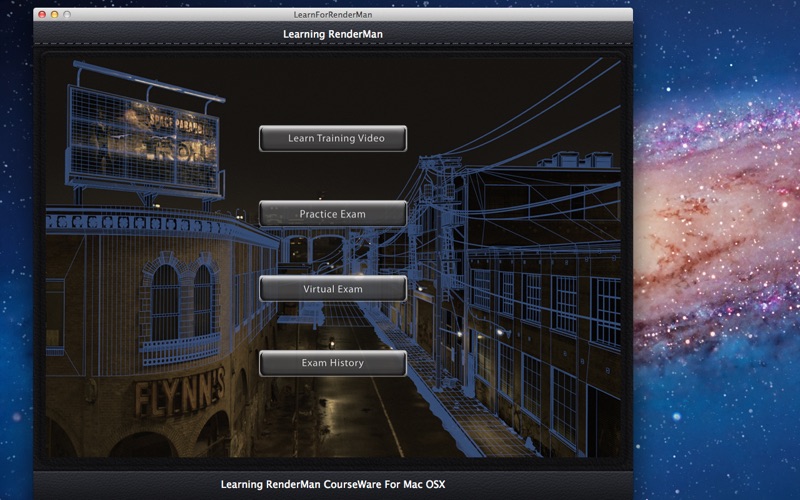This screenshot has width=800, height=500.
Task: Start the Practice Exam
Action: click(x=333, y=214)
